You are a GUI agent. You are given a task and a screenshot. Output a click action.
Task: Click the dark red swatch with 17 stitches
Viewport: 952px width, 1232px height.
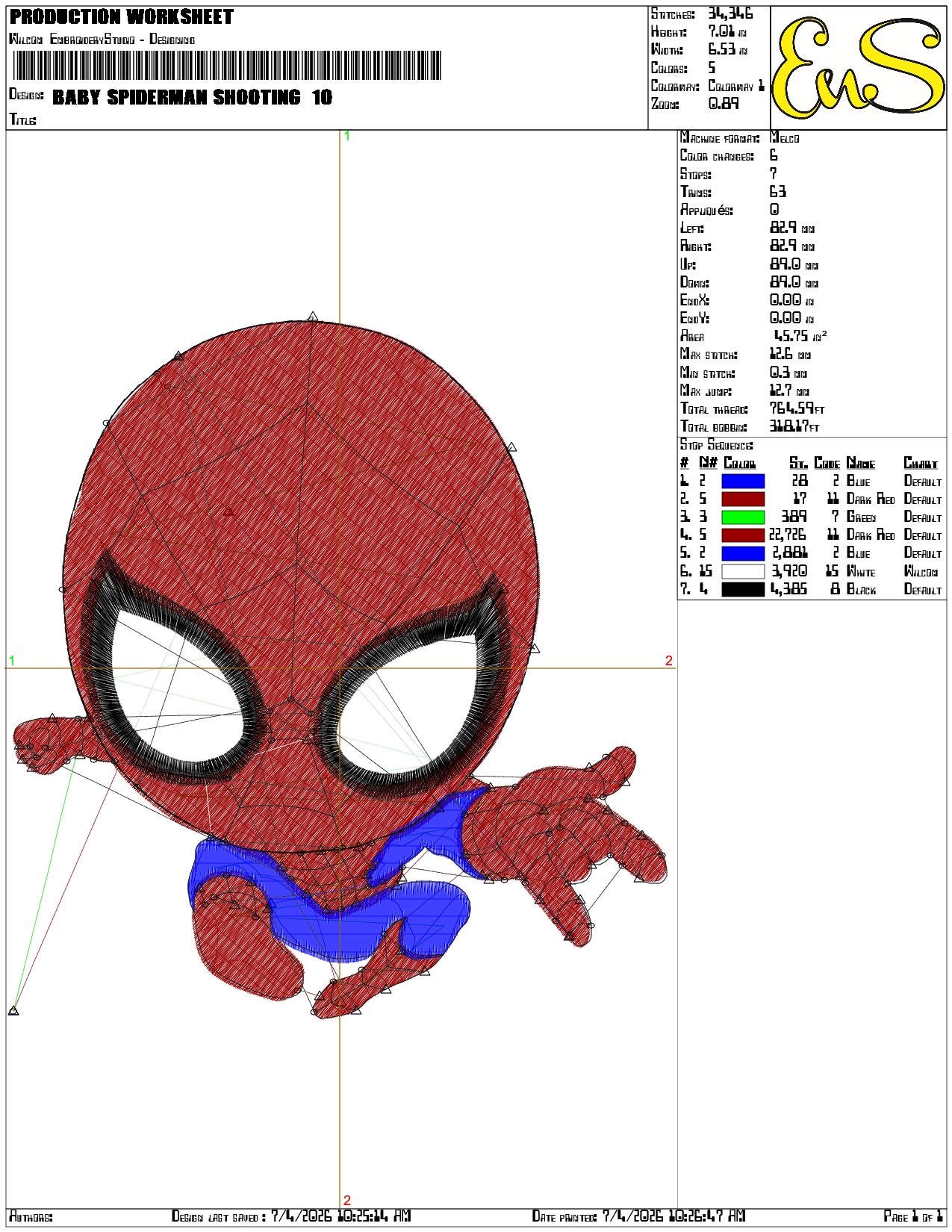point(743,499)
